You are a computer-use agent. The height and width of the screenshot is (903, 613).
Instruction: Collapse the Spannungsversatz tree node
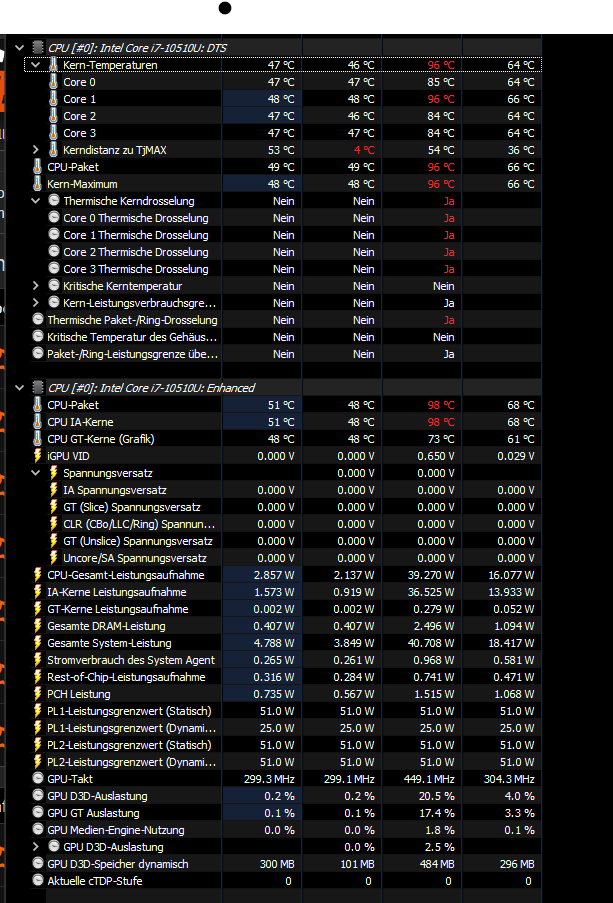pyautogui.click(x=36, y=473)
